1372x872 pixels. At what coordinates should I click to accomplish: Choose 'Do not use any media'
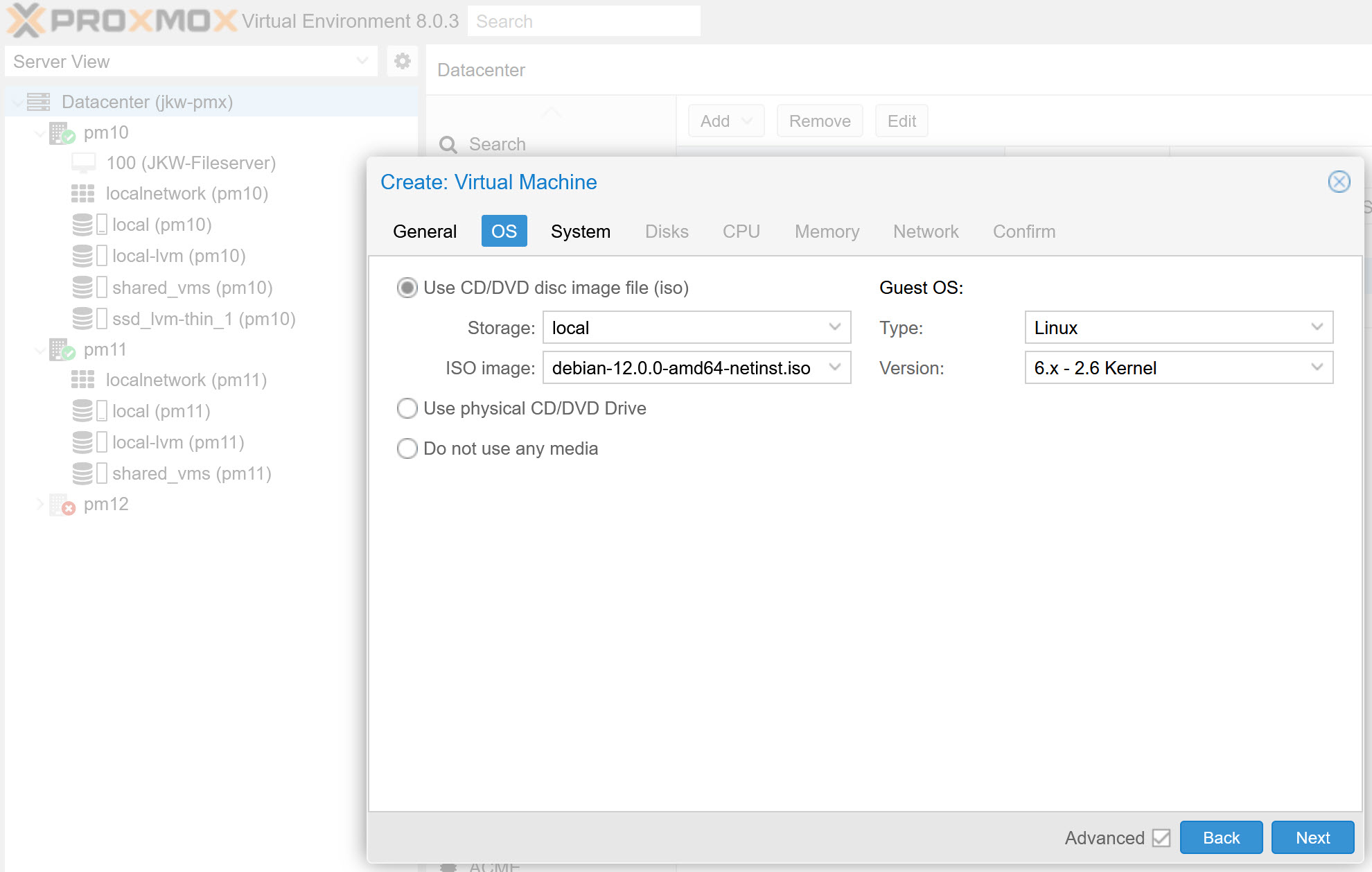[x=407, y=448]
